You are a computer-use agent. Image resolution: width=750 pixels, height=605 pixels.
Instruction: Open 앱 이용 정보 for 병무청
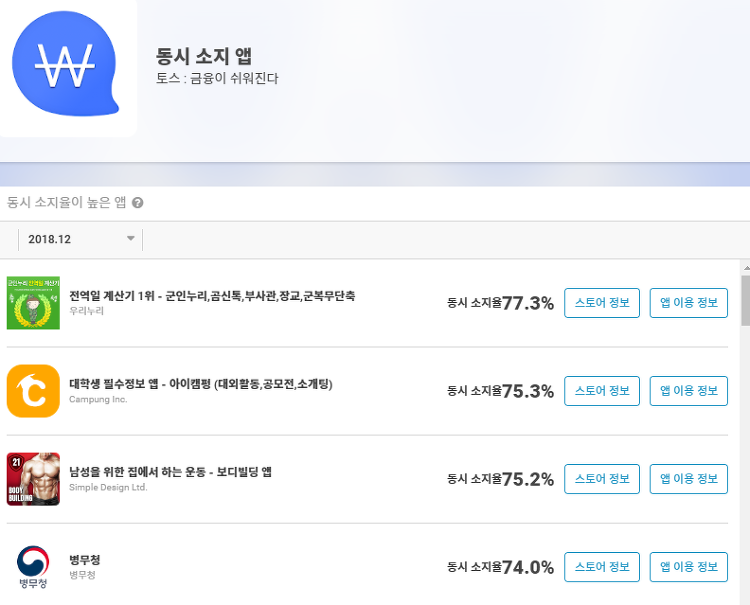pos(689,567)
